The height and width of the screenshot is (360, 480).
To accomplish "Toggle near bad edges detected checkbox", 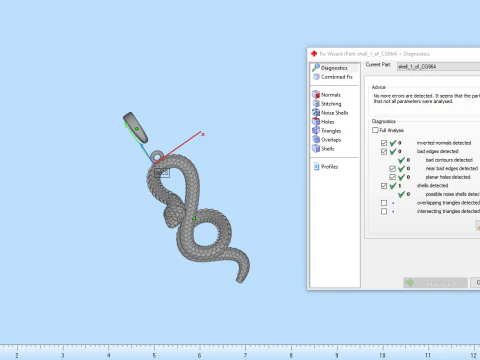I will 392,169.
